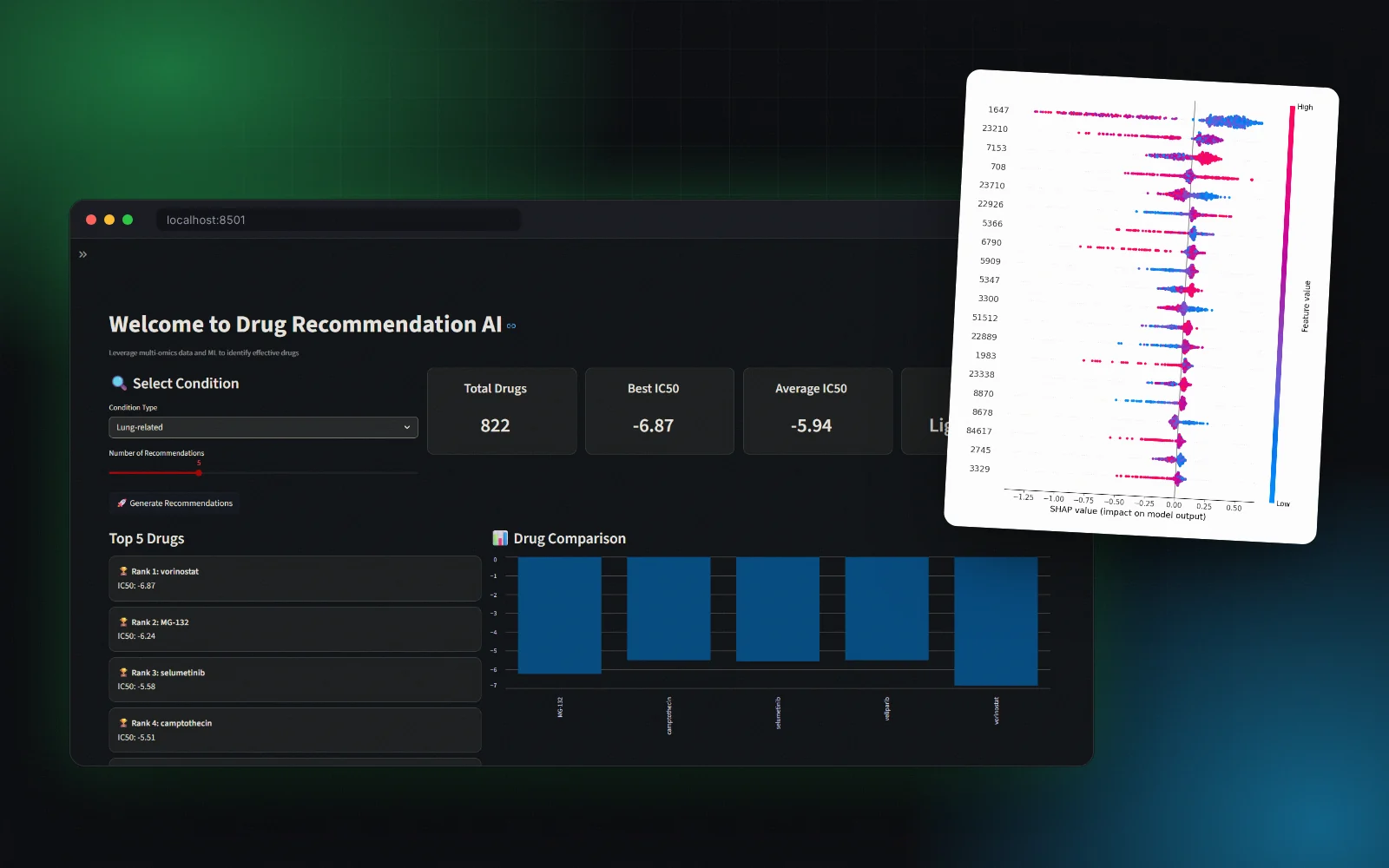
Task: Click the Welcome to Drug Recommendation AI title
Action: (x=306, y=325)
